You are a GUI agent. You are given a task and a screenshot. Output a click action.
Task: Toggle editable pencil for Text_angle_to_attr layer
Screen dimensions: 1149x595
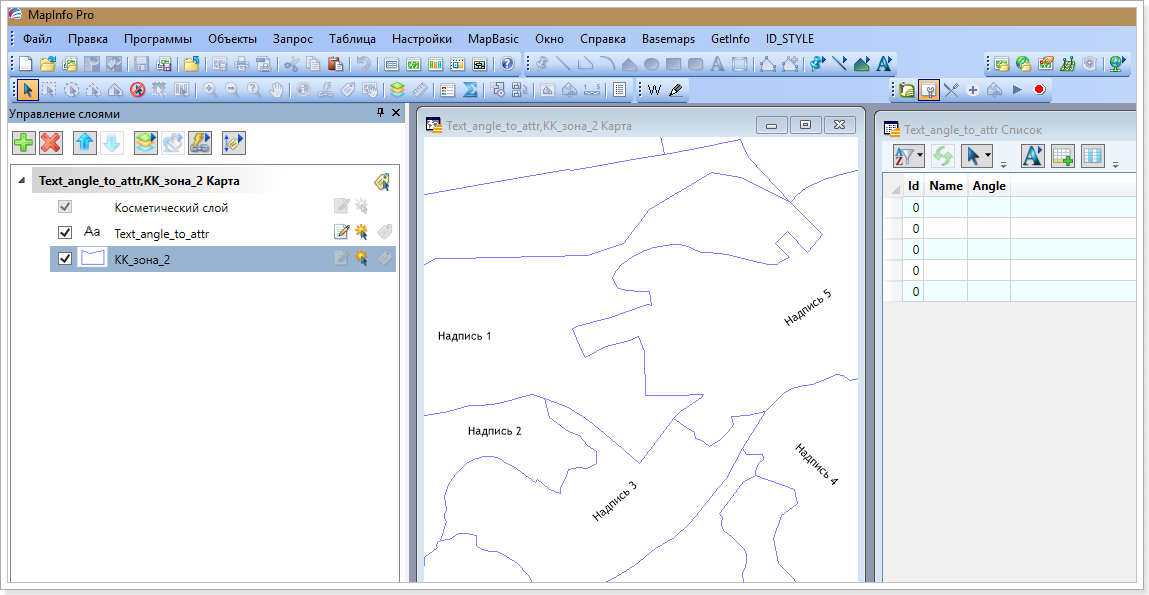(x=341, y=233)
